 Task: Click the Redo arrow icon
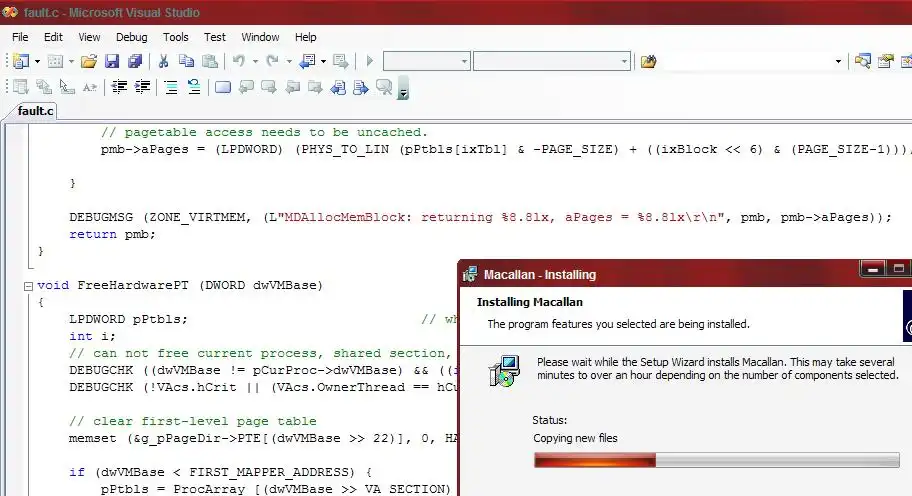(x=272, y=61)
